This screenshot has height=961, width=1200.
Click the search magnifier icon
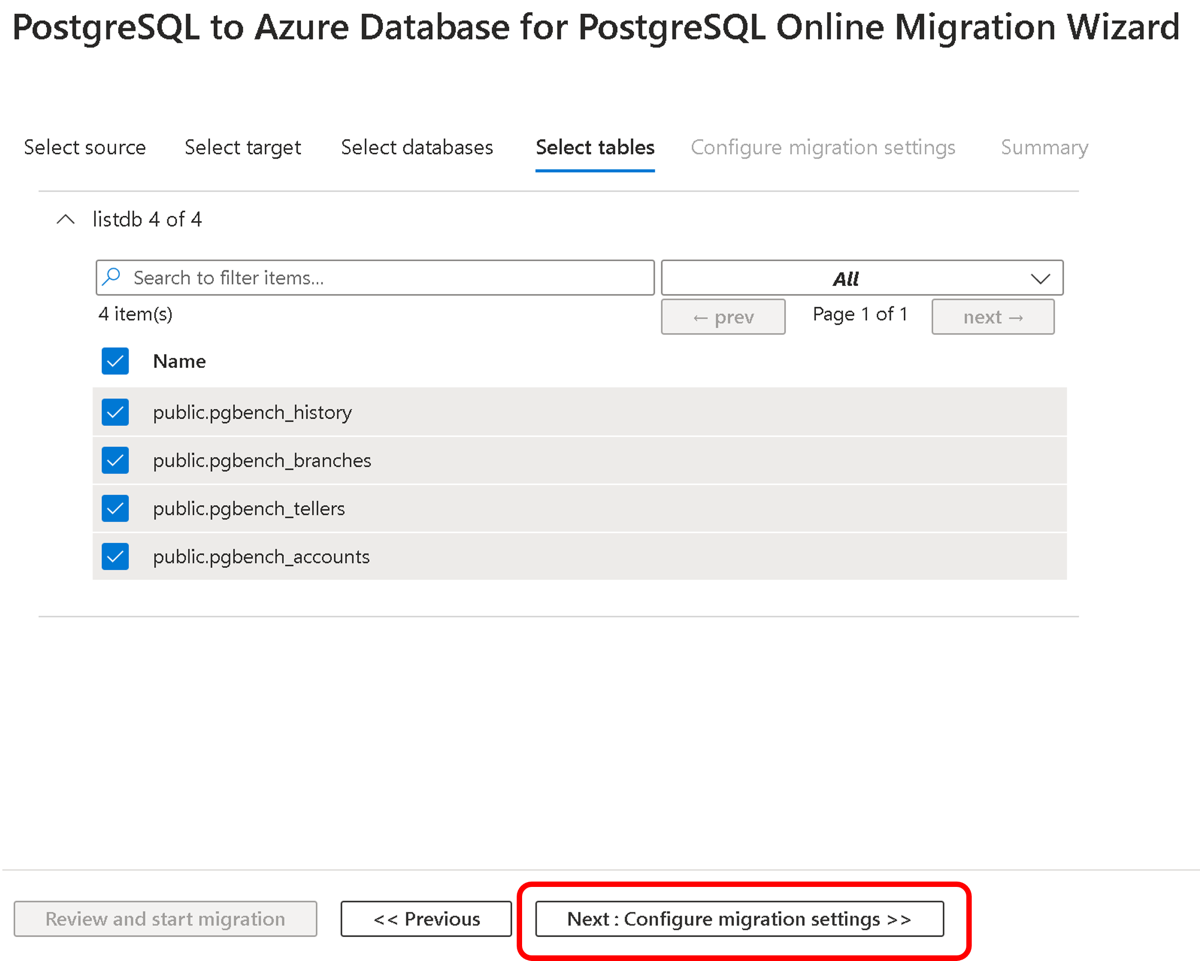[x=113, y=277]
